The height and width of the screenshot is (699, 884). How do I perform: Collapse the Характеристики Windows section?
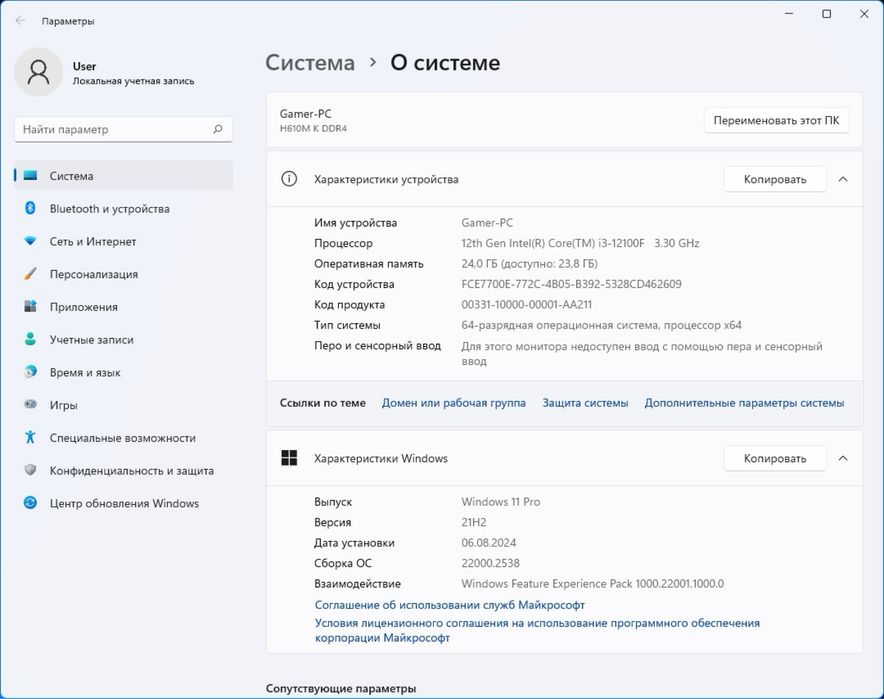[x=843, y=458]
